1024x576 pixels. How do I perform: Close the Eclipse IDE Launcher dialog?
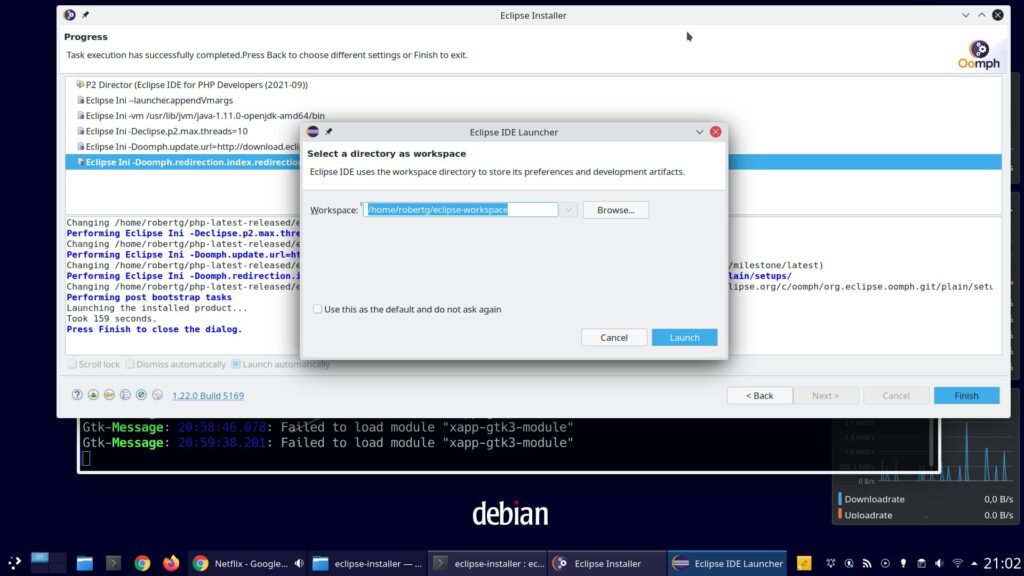(x=716, y=132)
